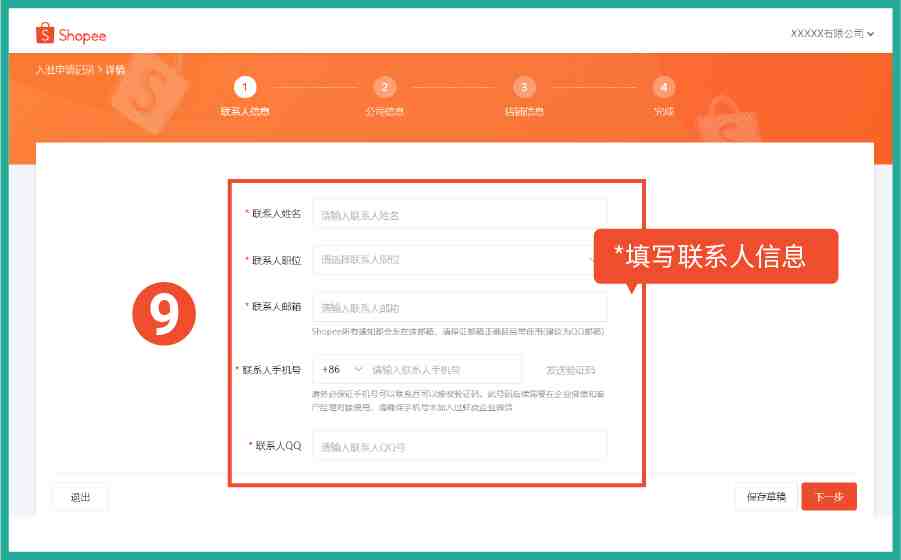The width and height of the screenshot is (901, 560).
Task: Click the number 9 step badge
Action: pos(164,314)
